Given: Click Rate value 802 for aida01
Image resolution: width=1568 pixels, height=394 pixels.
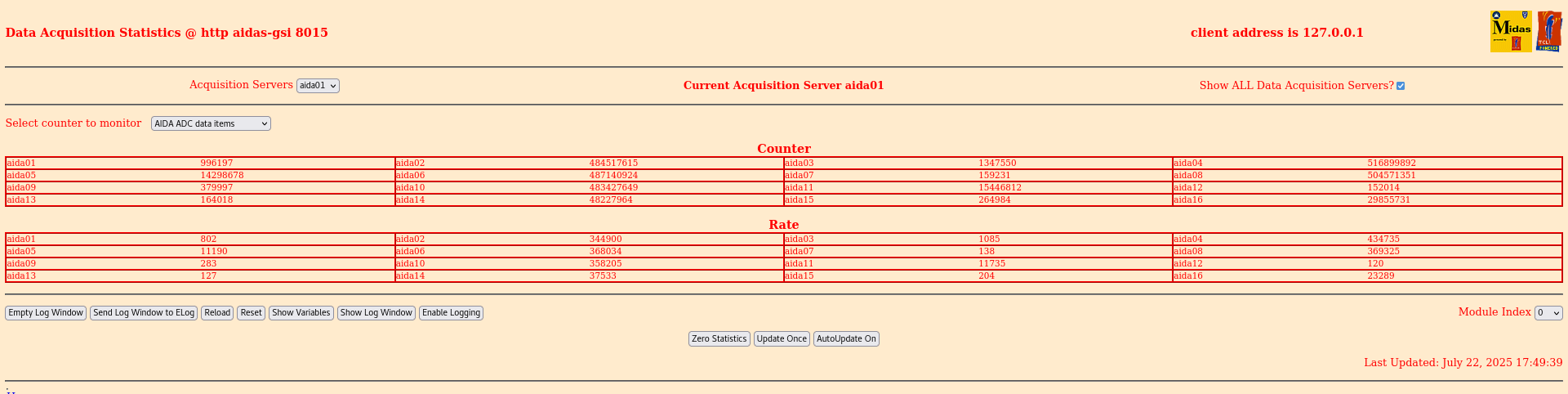Looking at the screenshot, I should [208, 240].
